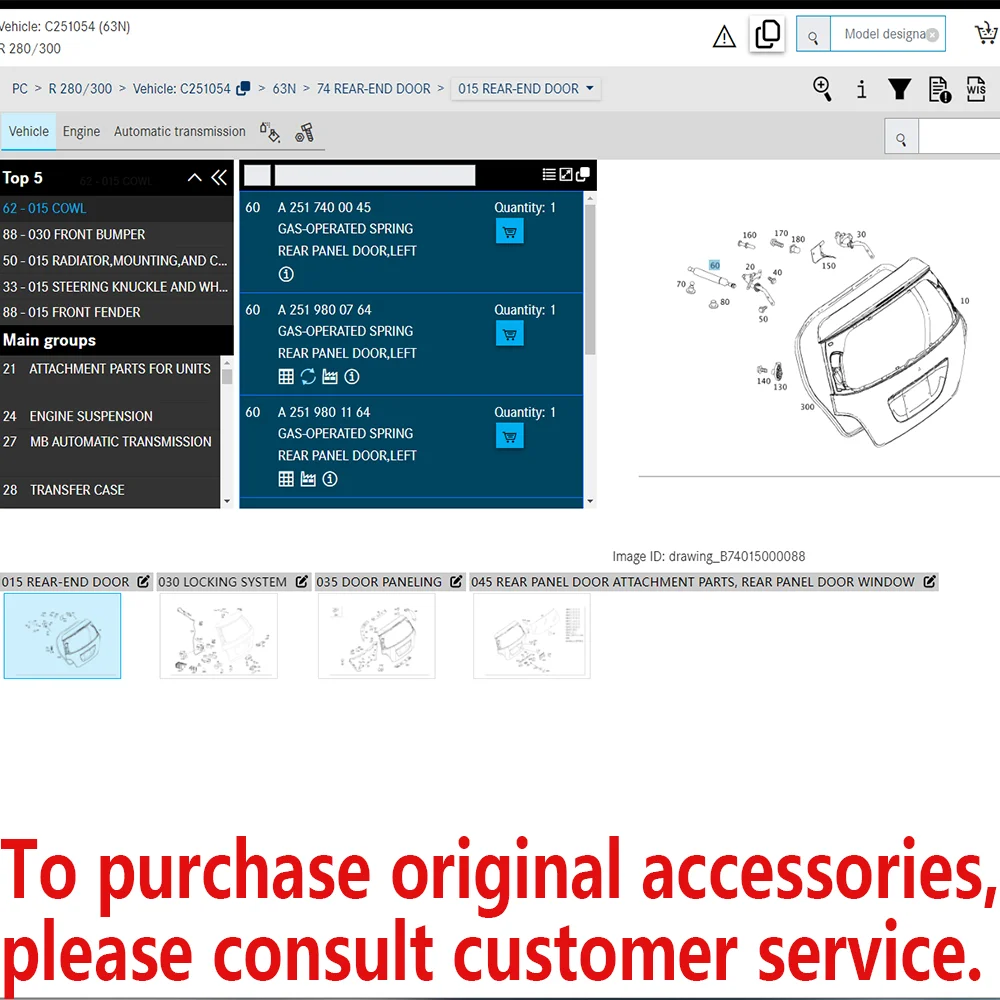
Task: Open table icon for A 251 980 07 64
Action: 286,377
